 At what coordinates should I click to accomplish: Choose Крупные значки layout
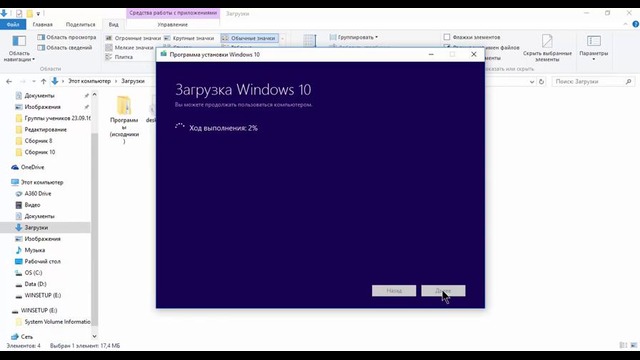tap(189, 38)
